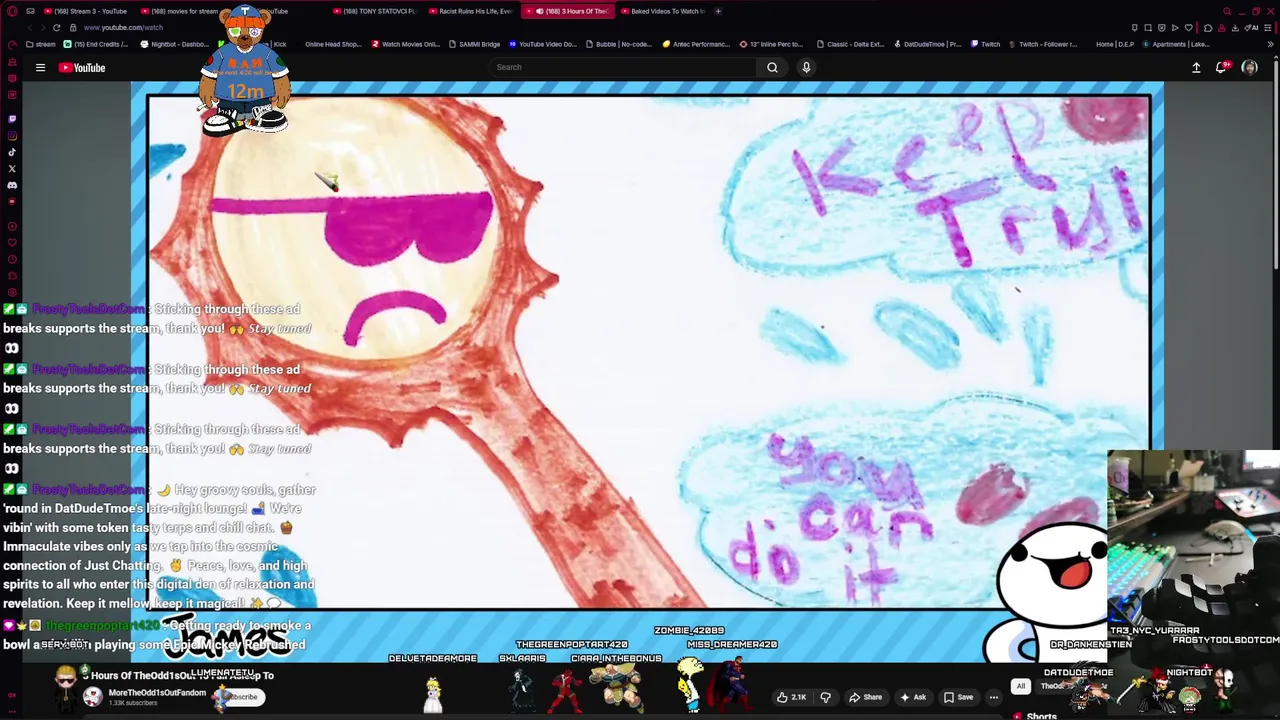This screenshot has width=1280, height=720.
Task: Open the extensions cube icon
Action: click(1208, 27)
